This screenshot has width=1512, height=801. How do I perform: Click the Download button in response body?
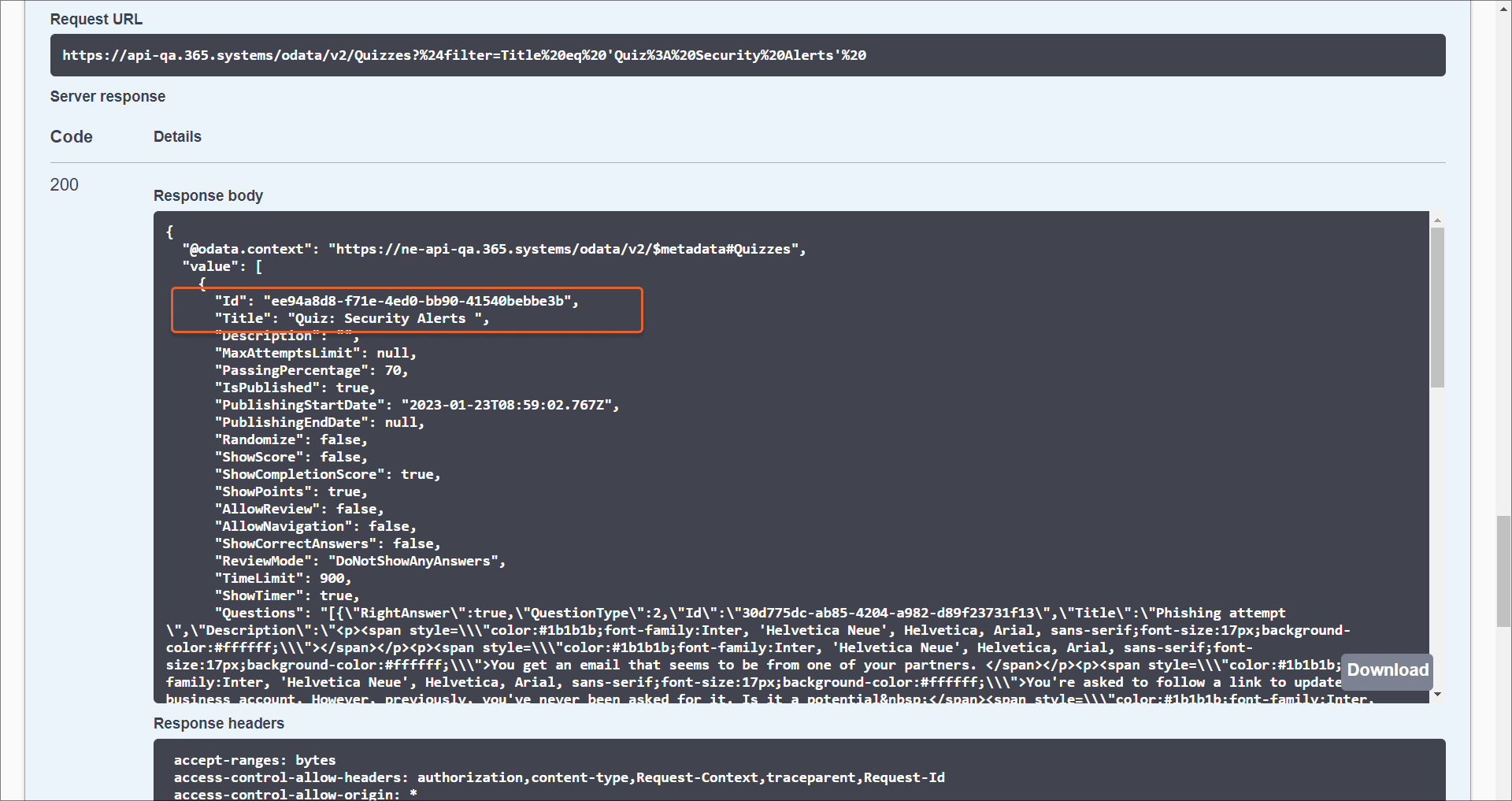1387,670
